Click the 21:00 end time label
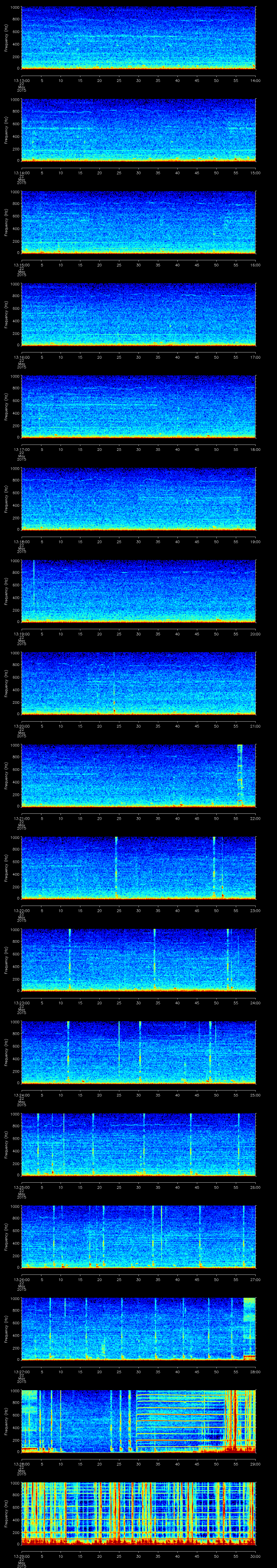Screen dimensions: 277x1568 (x=255, y=726)
